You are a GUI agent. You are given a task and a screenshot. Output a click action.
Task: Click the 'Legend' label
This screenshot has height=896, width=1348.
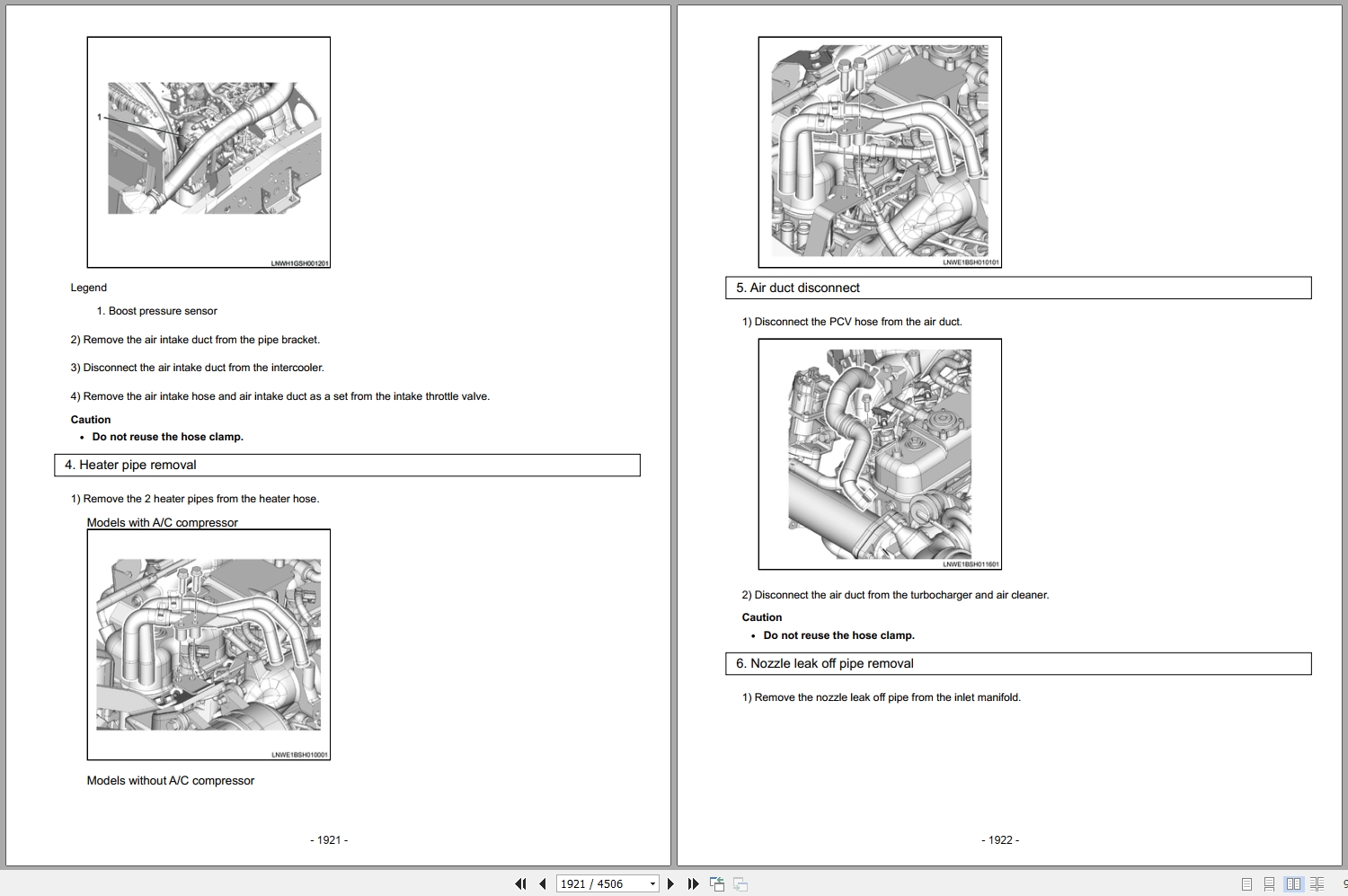89,288
